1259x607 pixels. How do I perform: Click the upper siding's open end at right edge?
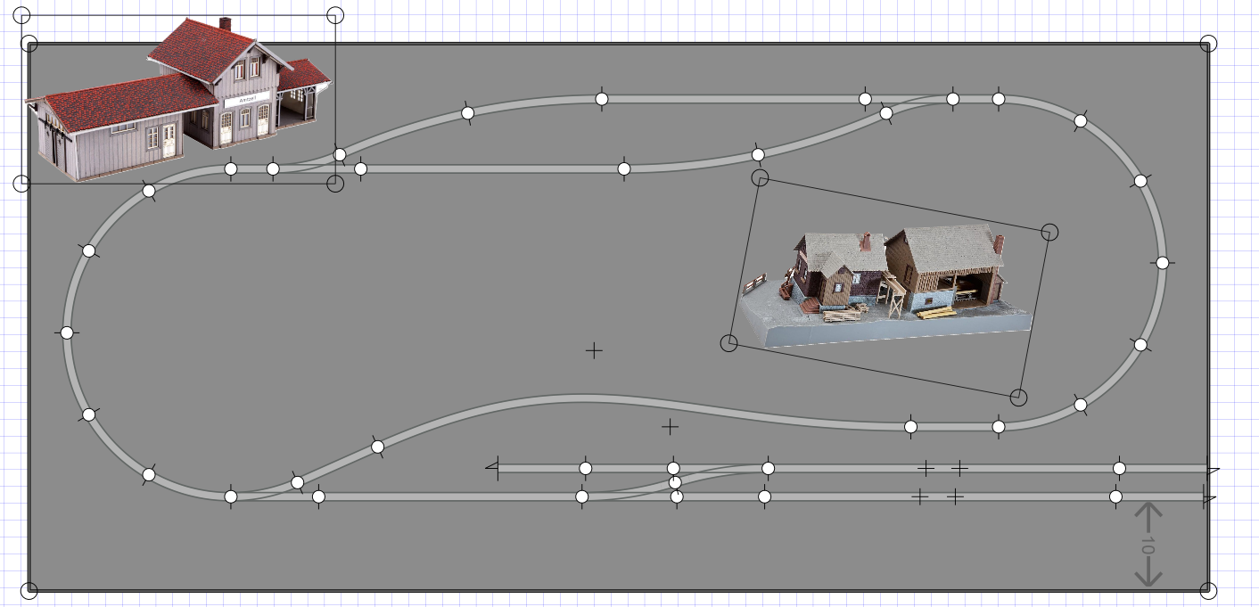click(x=1211, y=468)
